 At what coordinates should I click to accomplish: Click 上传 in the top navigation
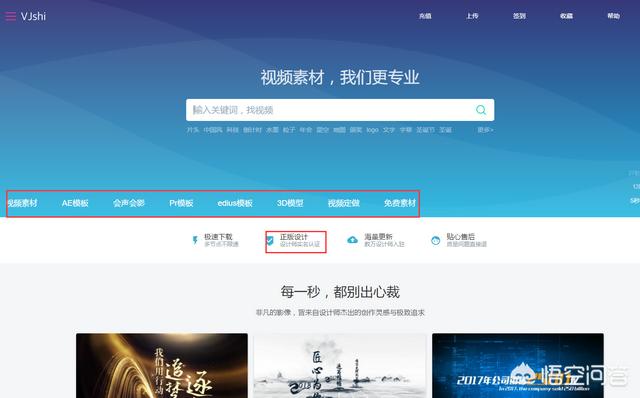472,16
